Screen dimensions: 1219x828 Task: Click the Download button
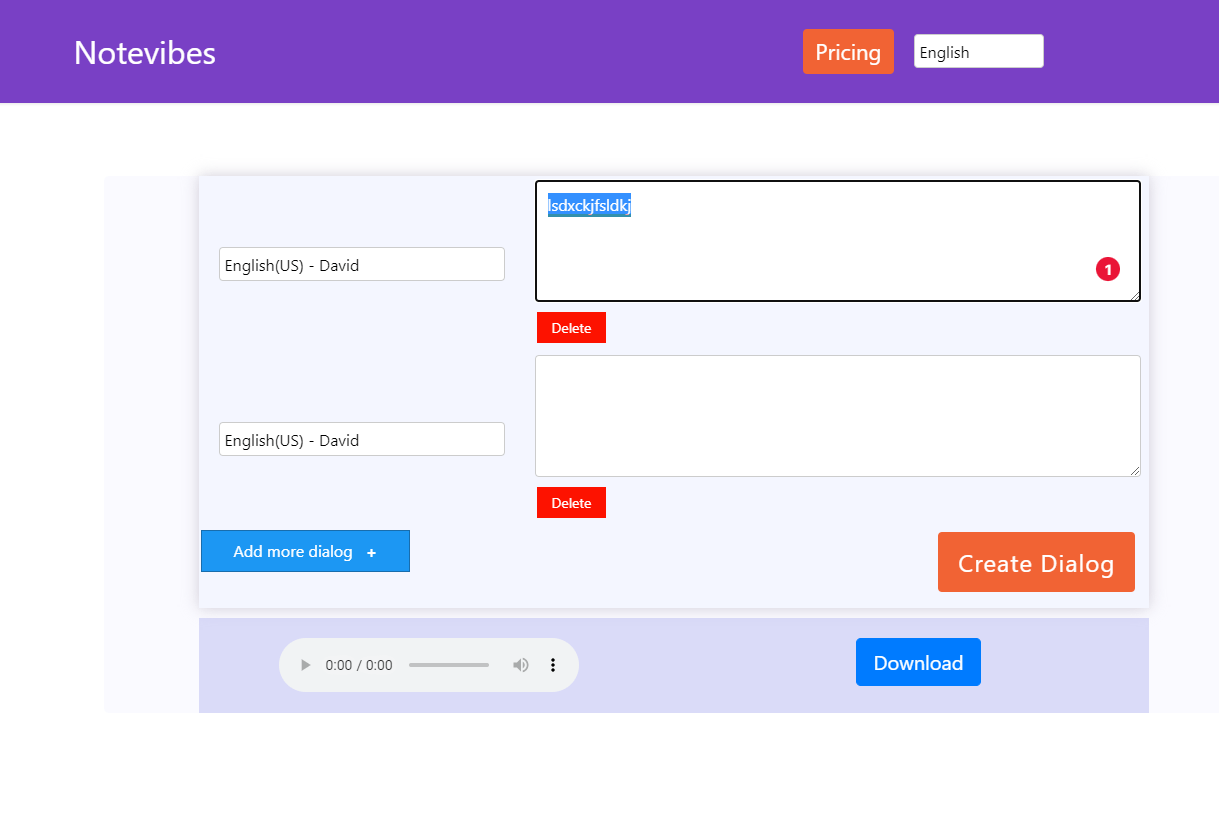pos(917,662)
